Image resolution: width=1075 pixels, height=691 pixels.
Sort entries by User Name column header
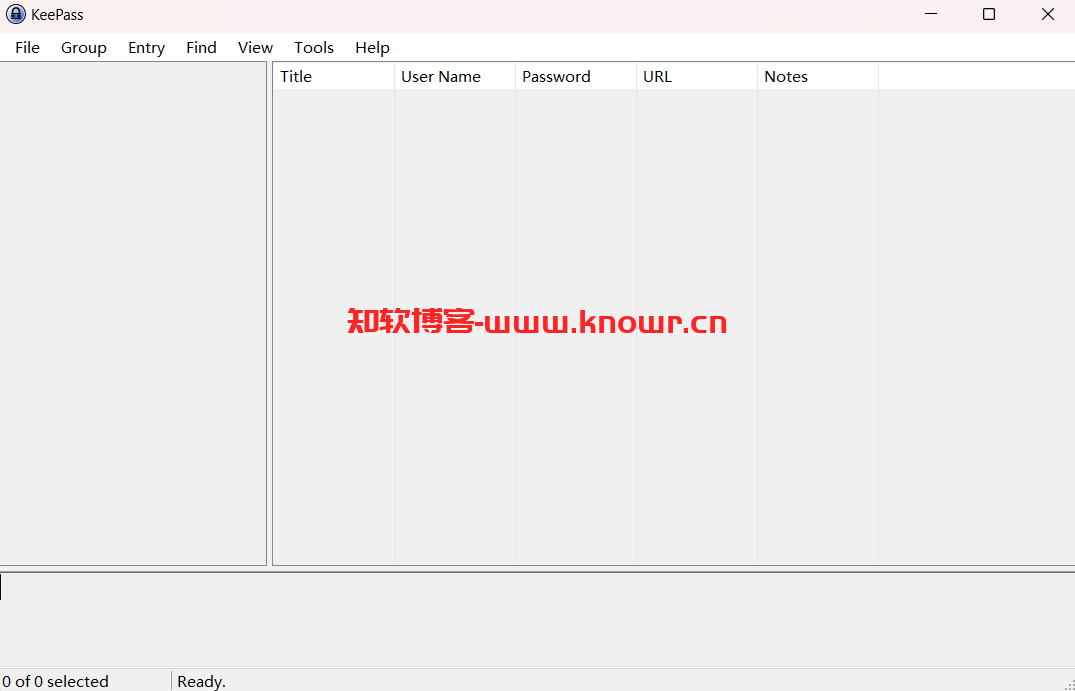455,76
